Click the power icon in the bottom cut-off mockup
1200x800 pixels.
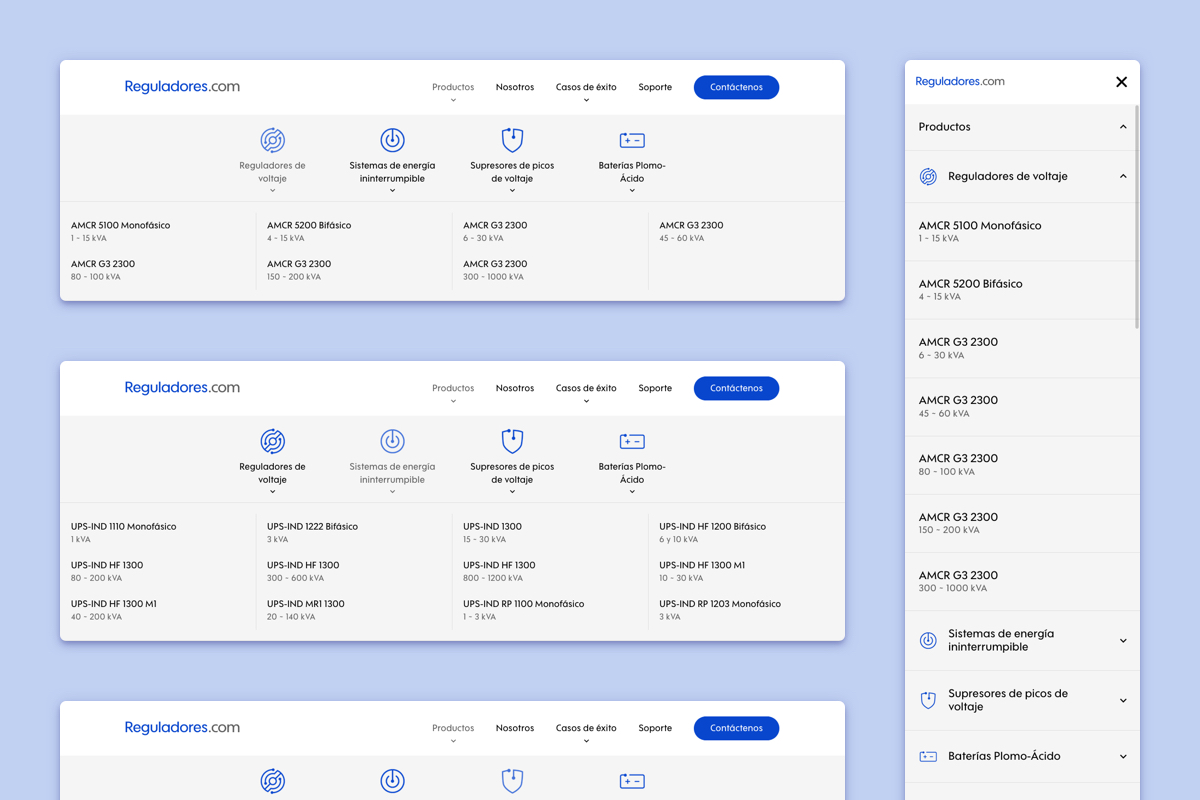pyautogui.click(x=392, y=781)
